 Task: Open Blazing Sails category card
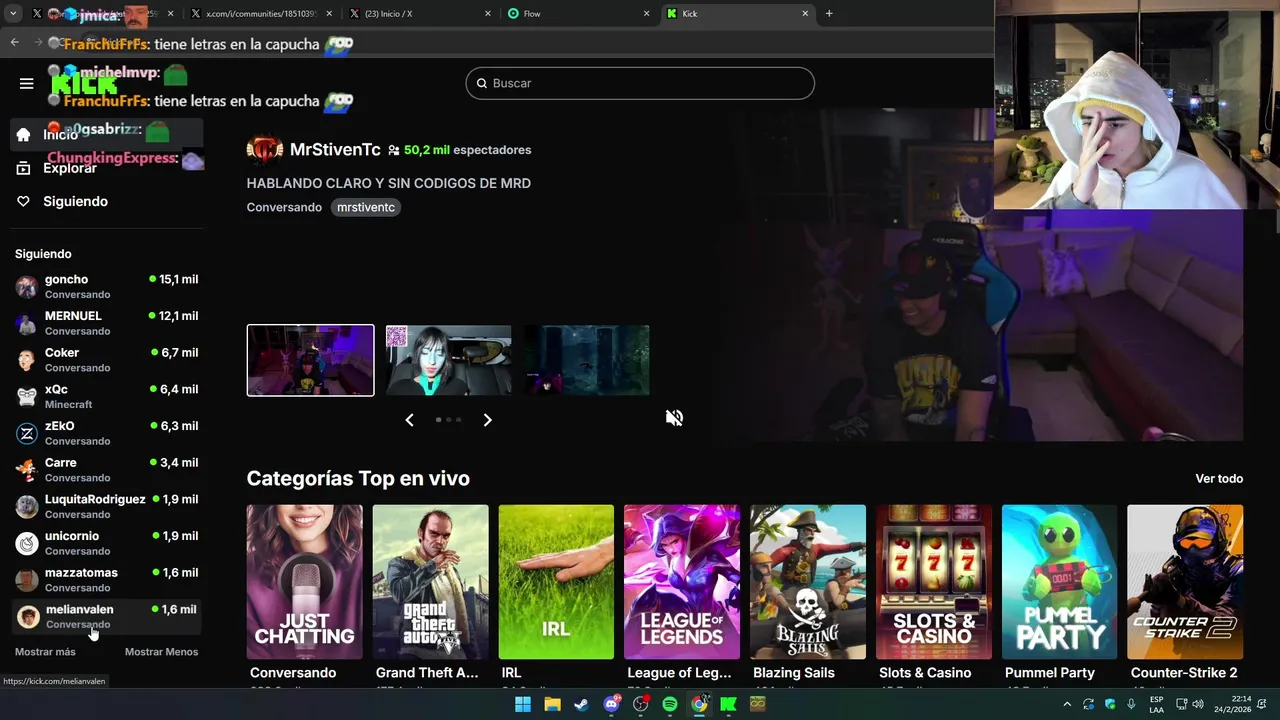[x=808, y=582]
